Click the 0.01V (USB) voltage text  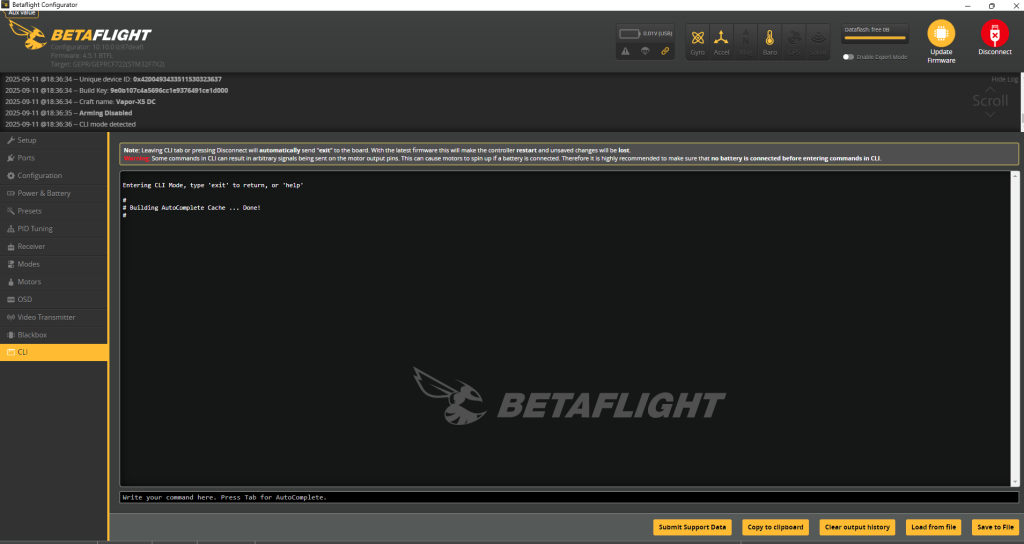[x=658, y=33]
